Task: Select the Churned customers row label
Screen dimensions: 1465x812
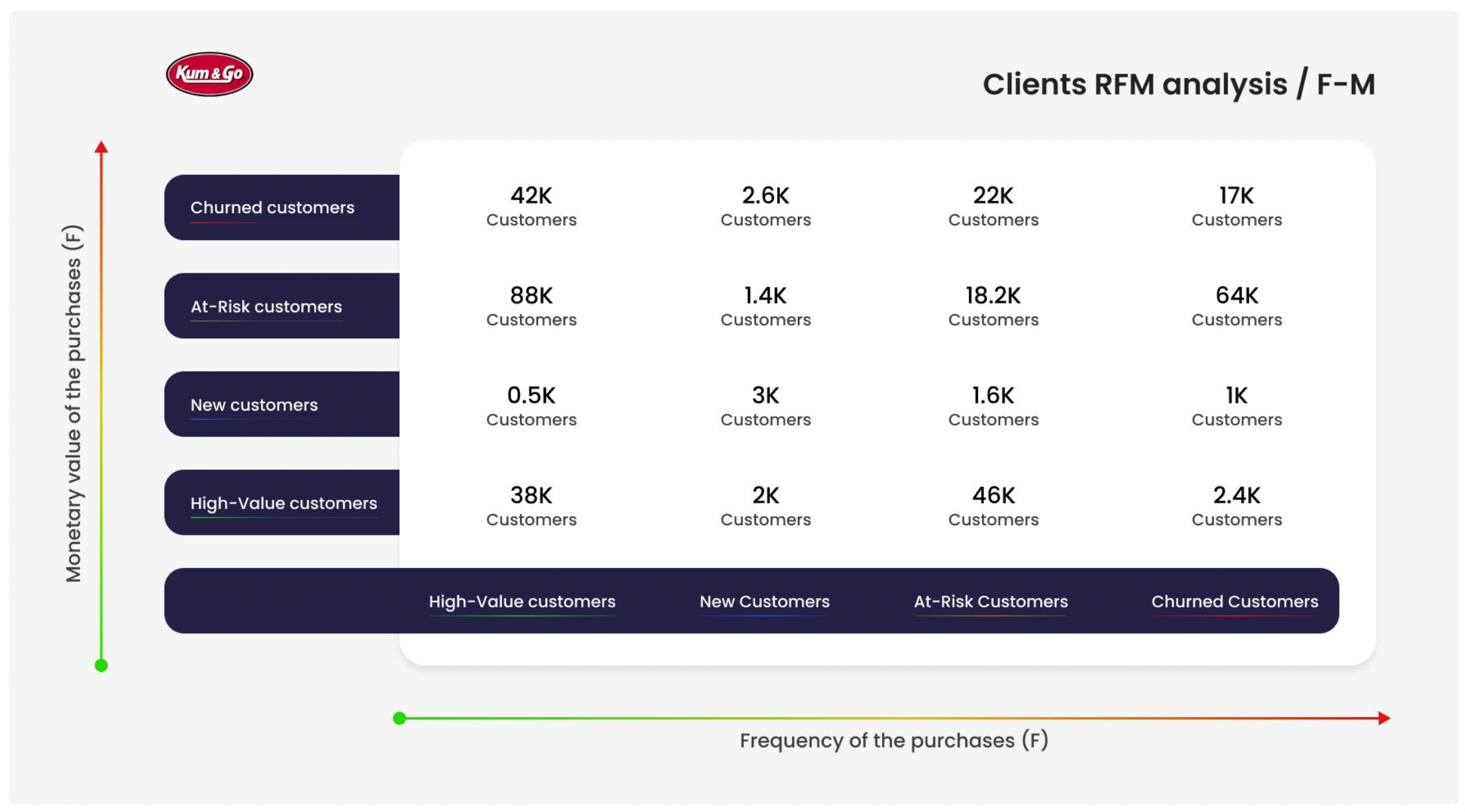Action: pyautogui.click(x=272, y=207)
